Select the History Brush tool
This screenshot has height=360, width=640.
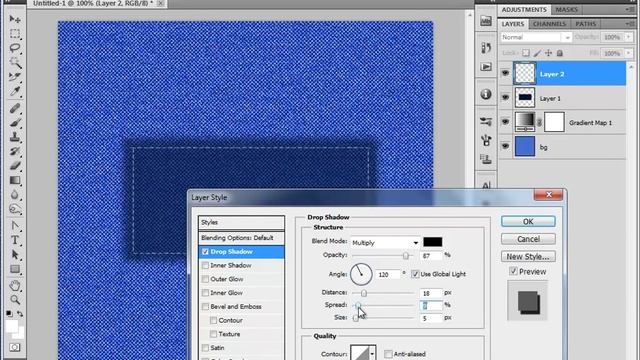(x=15, y=151)
